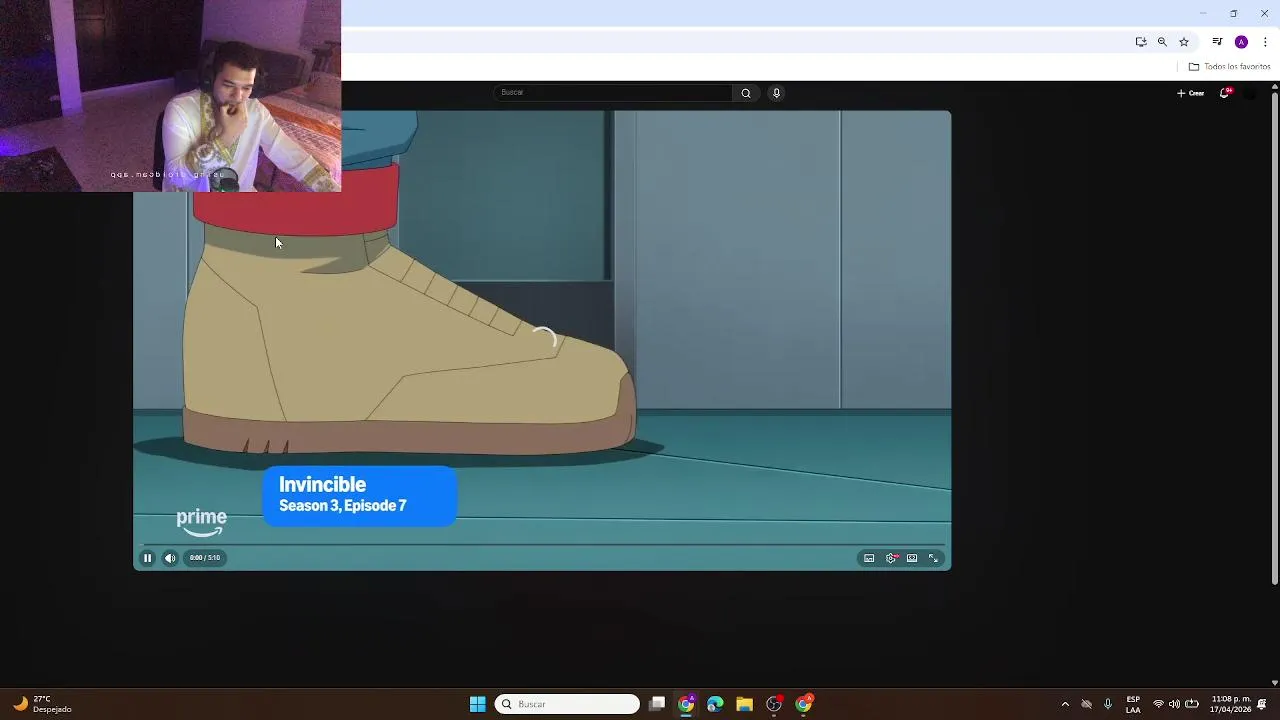Expand the hidden system tray icons chevron
Viewport: 1280px width, 720px height.
1065,704
